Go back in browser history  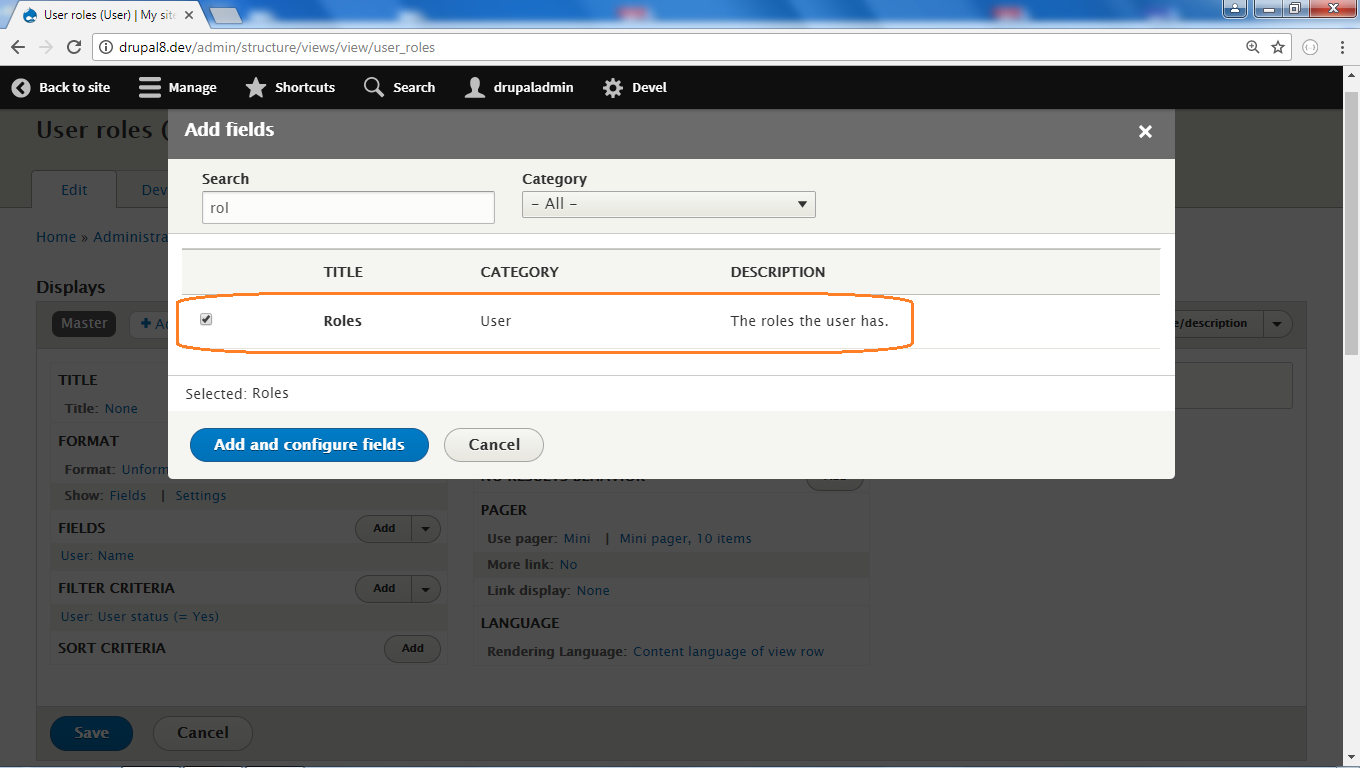pyautogui.click(x=19, y=47)
